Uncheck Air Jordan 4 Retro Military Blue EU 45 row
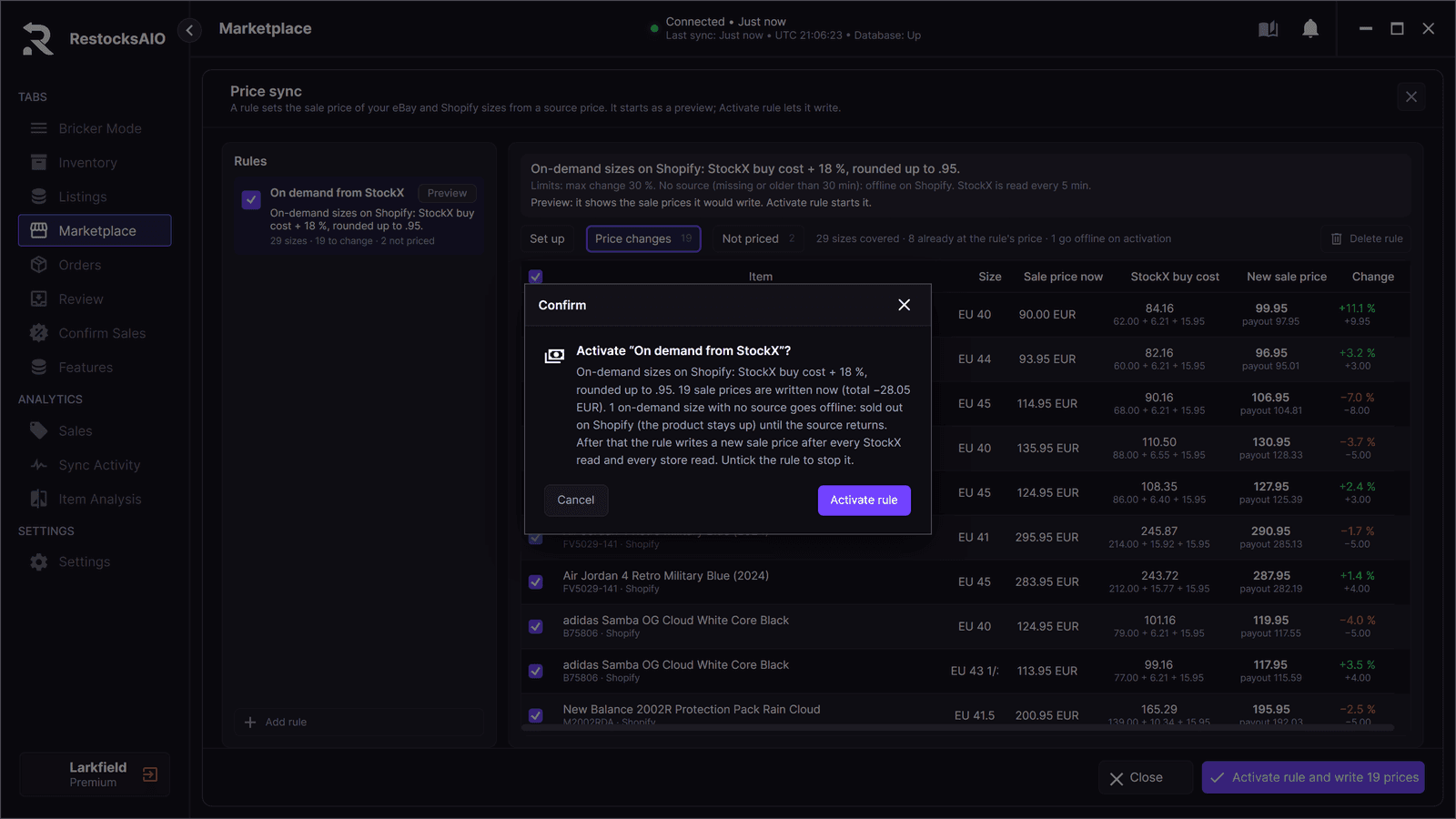The width and height of the screenshot is (1456, 819). (536, 582)
